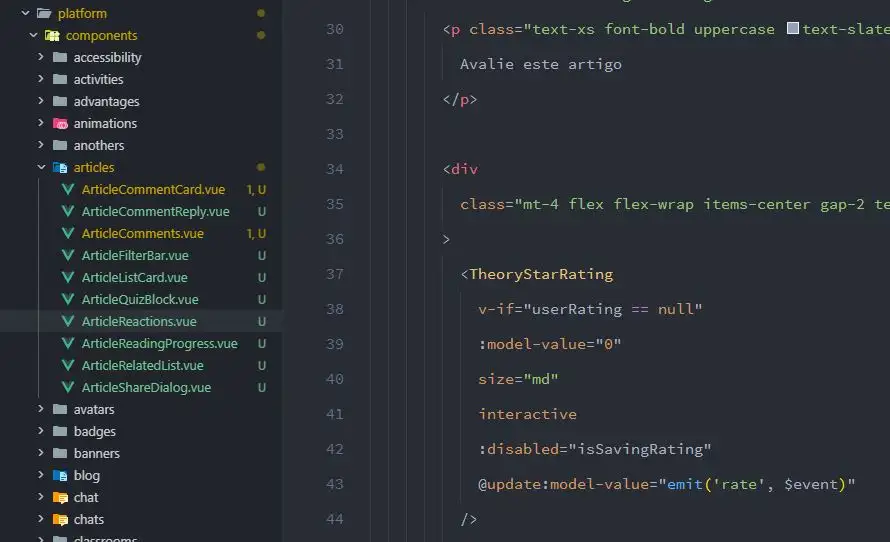
Task: Click the anothers folder icon
Action: (x=60, y=145)
